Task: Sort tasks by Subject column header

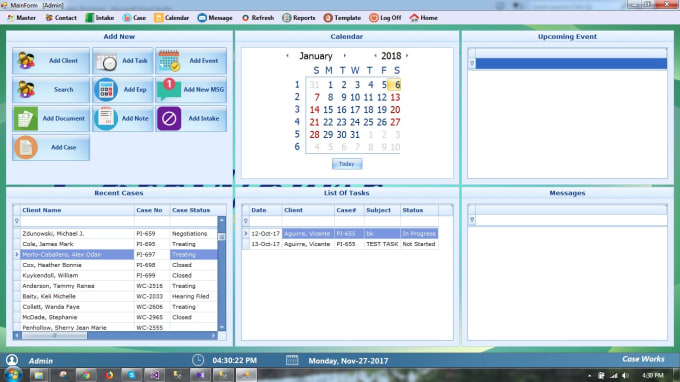Action: click(382, 210)
